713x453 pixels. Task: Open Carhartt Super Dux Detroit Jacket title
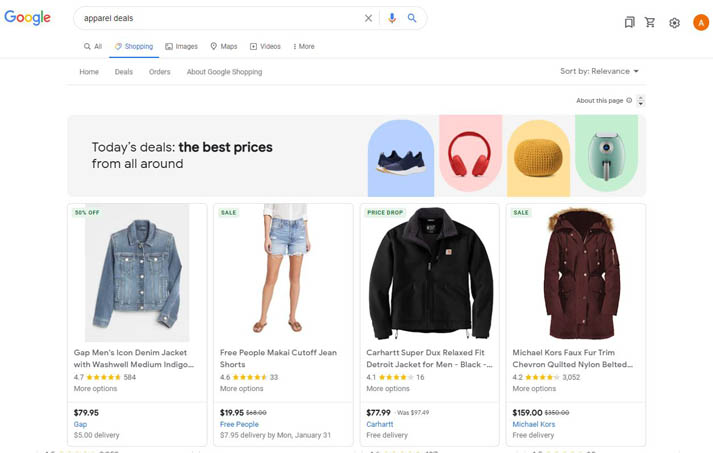click(429, 358)
